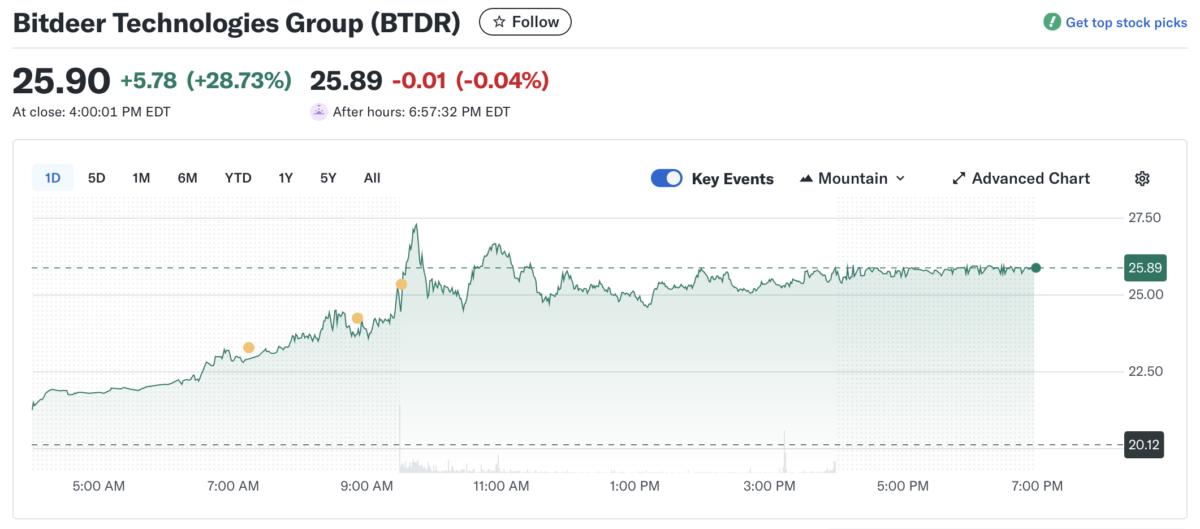Click the green top stock picks icon
This screenshot has height=529, width=1200.
pos(1052,22)
